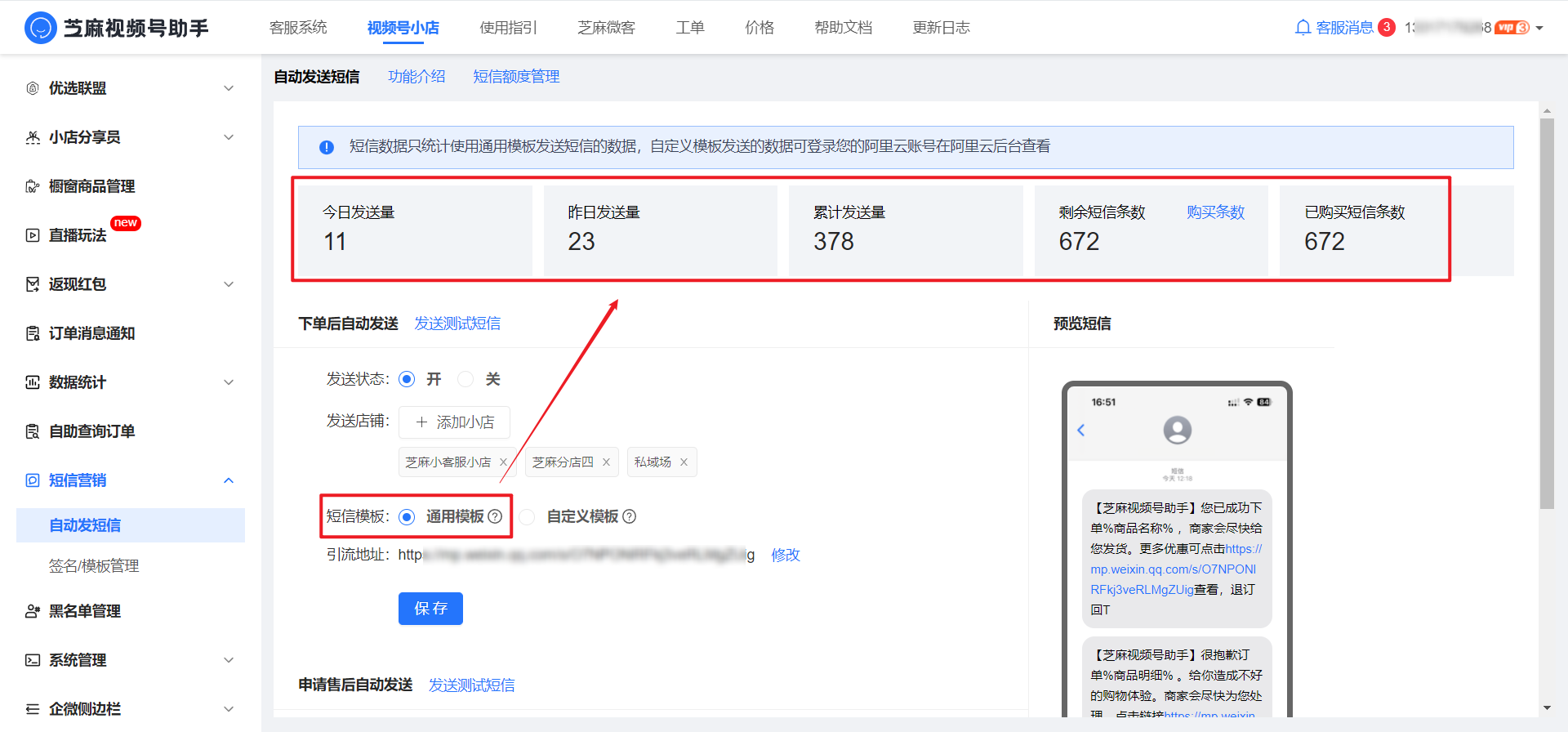The height and width of the screenshot is (732, 1568).
Task: Click the 系统管理 sidebar icon
Action: tap(33, 660)
